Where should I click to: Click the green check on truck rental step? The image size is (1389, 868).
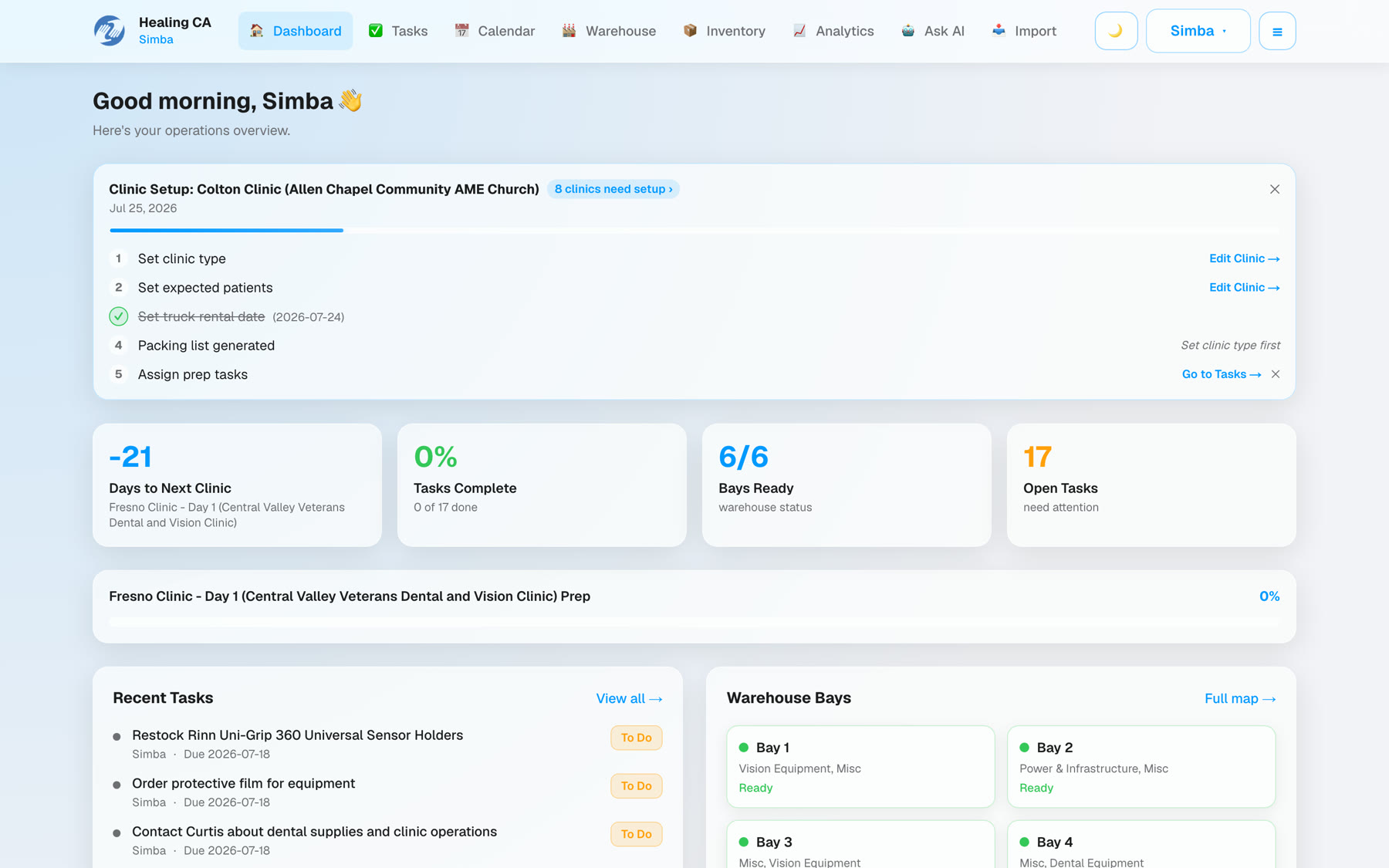click(118, 316)
